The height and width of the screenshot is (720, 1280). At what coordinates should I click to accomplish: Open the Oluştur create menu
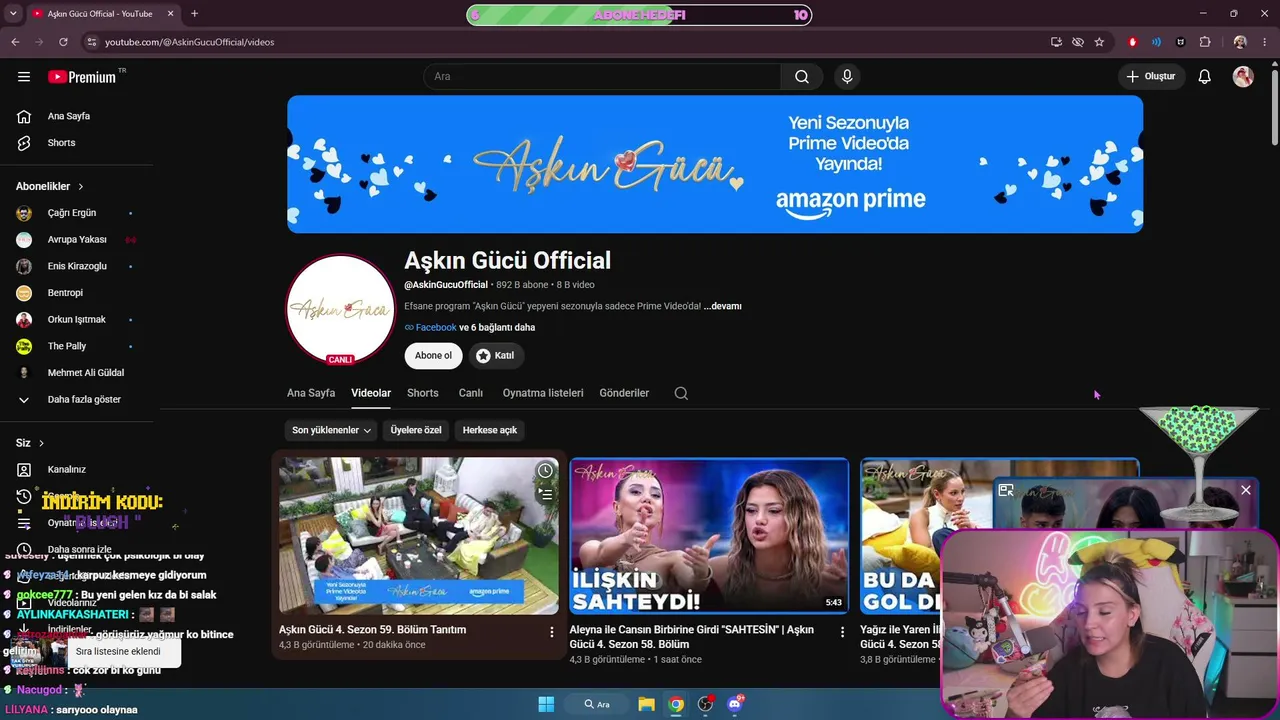1151,76
